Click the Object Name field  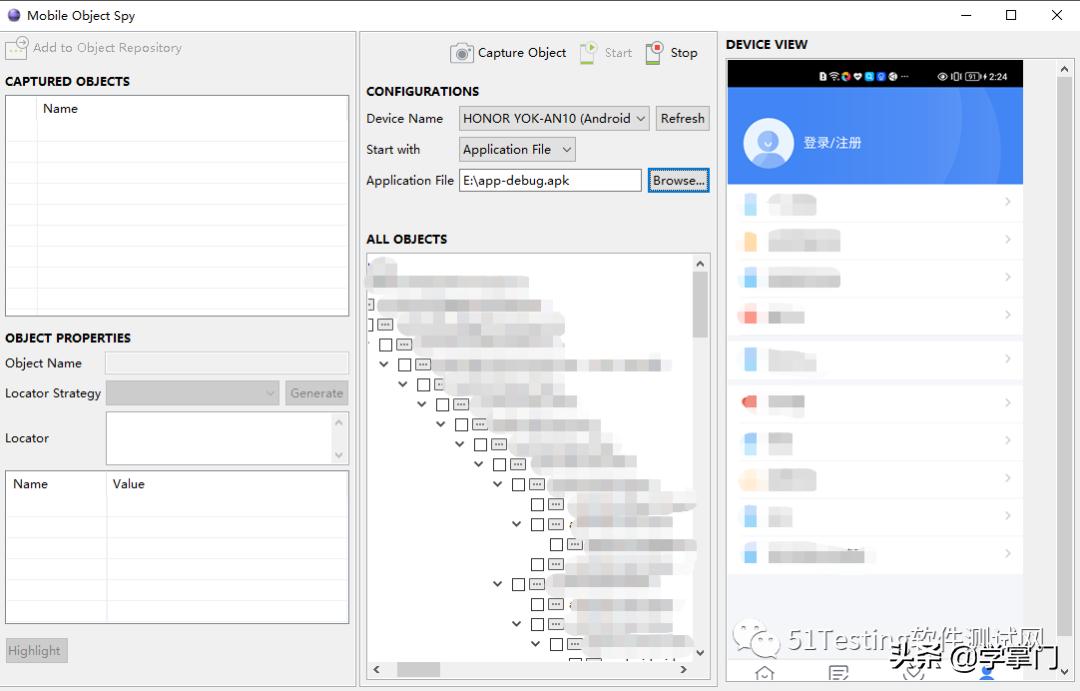[x=227, y=363]
